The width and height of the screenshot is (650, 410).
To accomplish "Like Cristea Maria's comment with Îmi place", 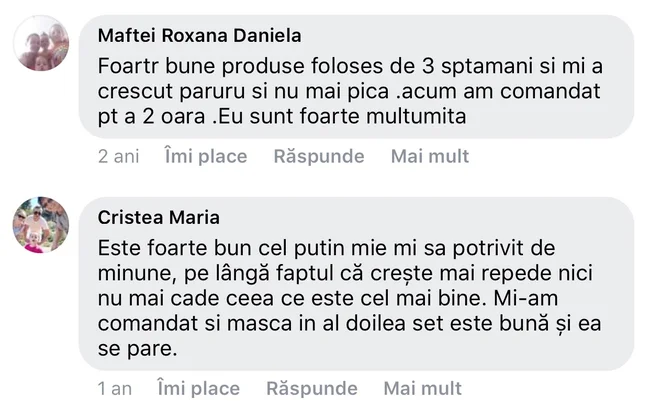I will pos(198,388).
